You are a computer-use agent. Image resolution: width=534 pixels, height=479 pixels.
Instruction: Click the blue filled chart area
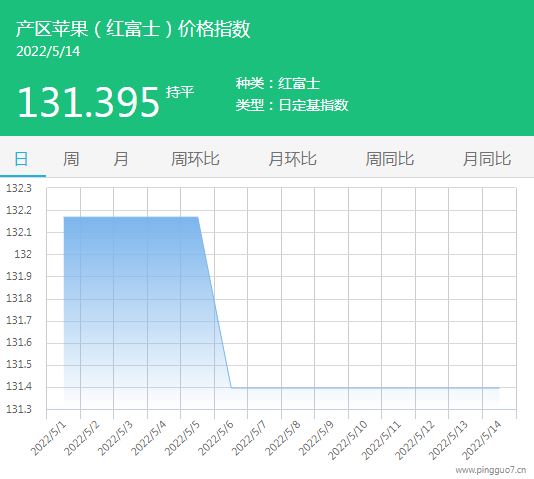131,306
